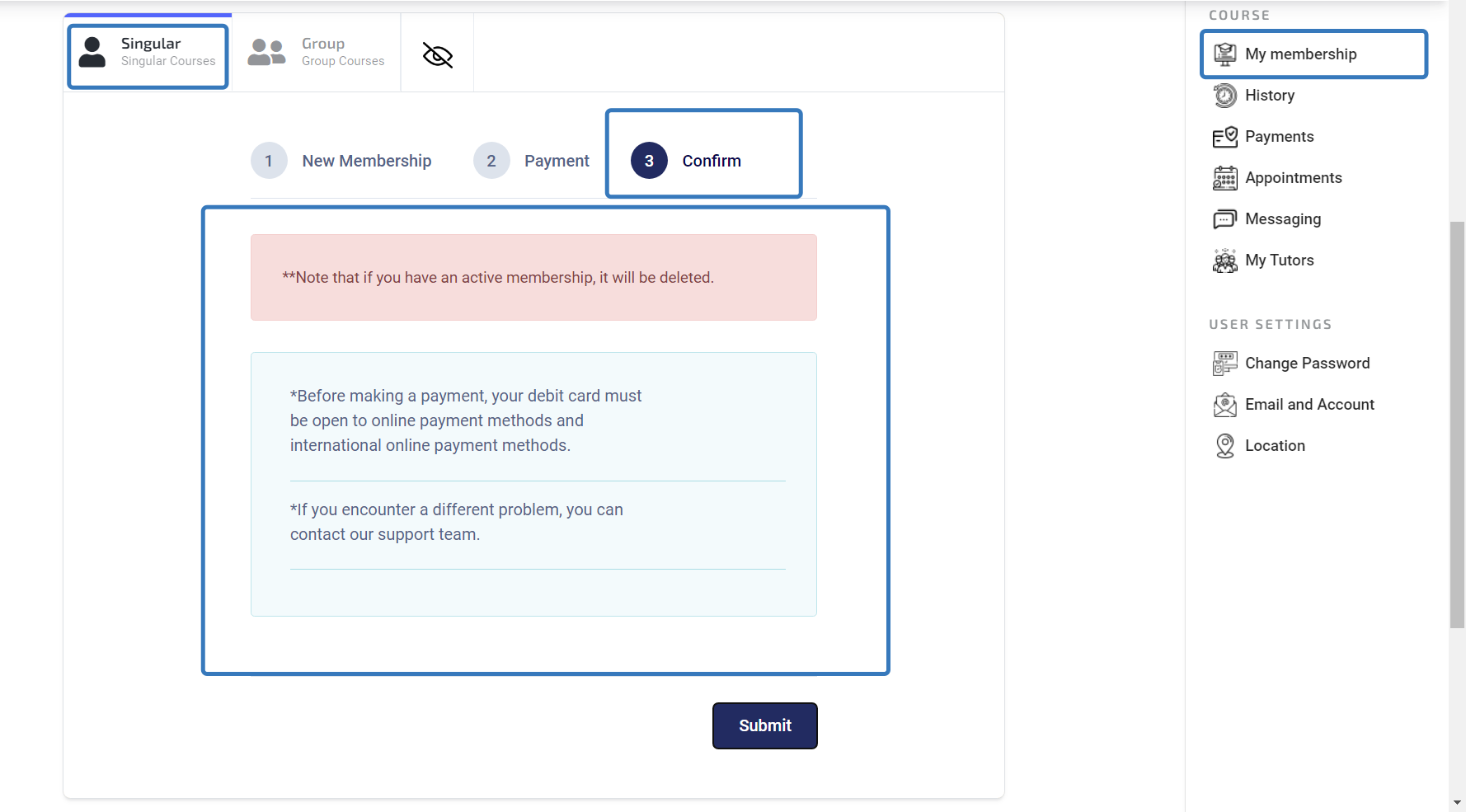Select step 3 Confirm
Screen dimensions: 1466x812
click(686, 161)
